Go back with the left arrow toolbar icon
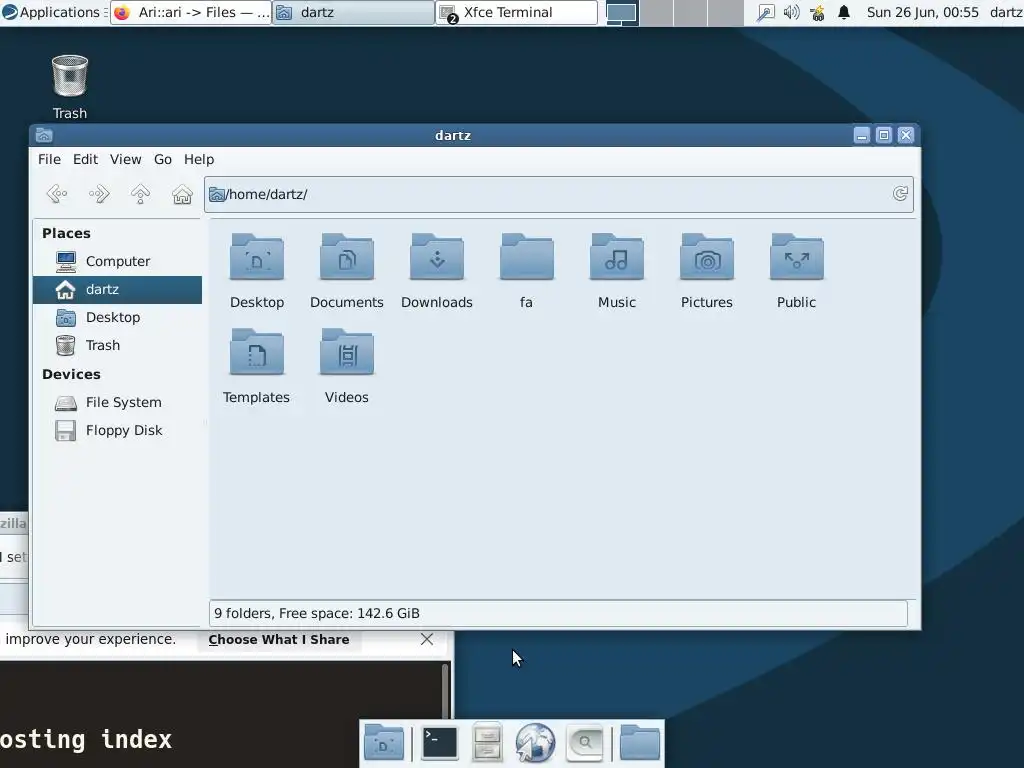The width and height of the screenshot is (1024, 768). point(57,194)
